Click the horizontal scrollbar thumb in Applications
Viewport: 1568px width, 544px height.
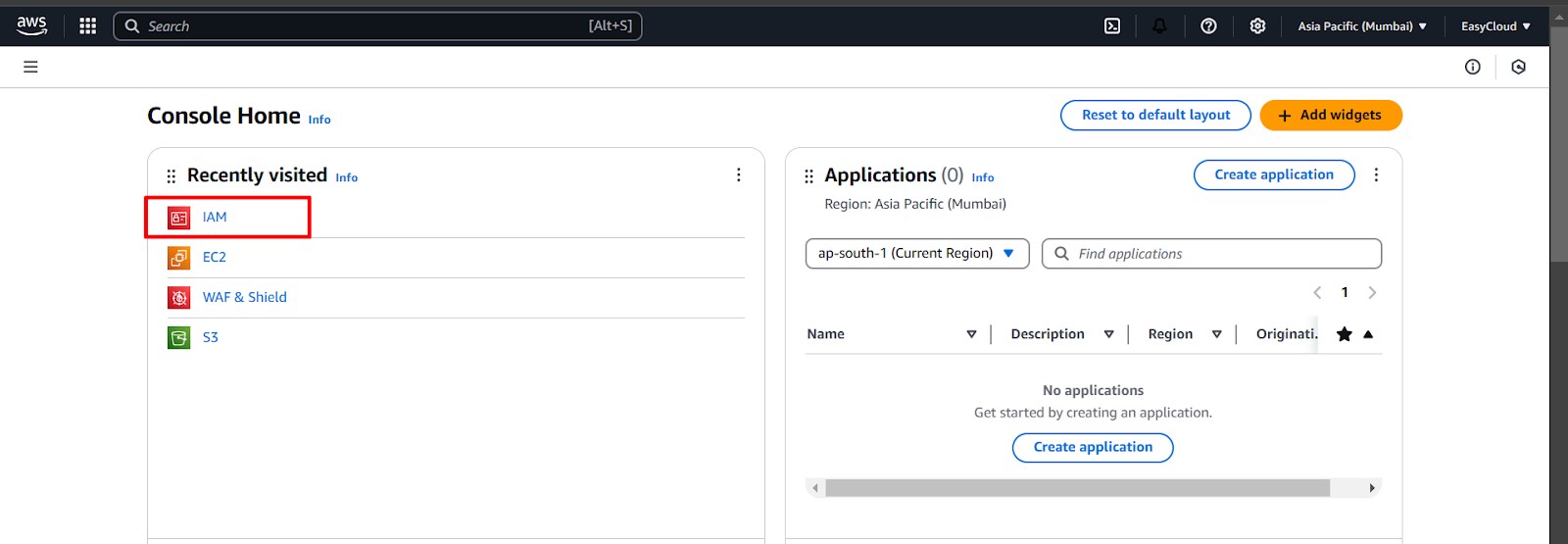[1077, 488]
